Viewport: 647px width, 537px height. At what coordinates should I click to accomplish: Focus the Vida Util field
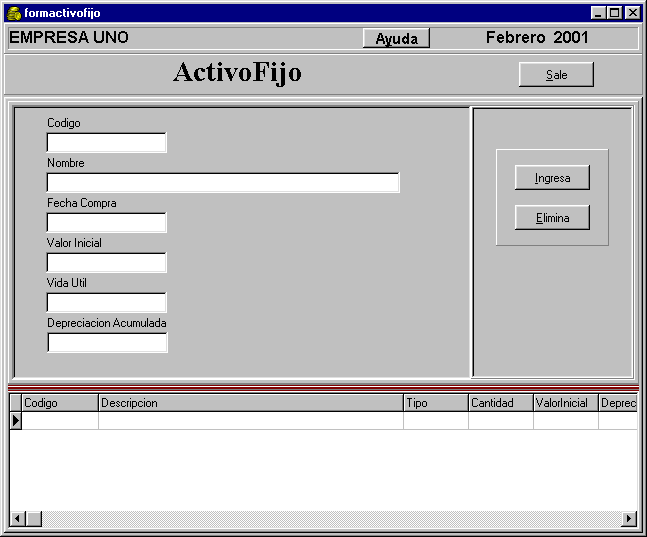tap(106, 303)
